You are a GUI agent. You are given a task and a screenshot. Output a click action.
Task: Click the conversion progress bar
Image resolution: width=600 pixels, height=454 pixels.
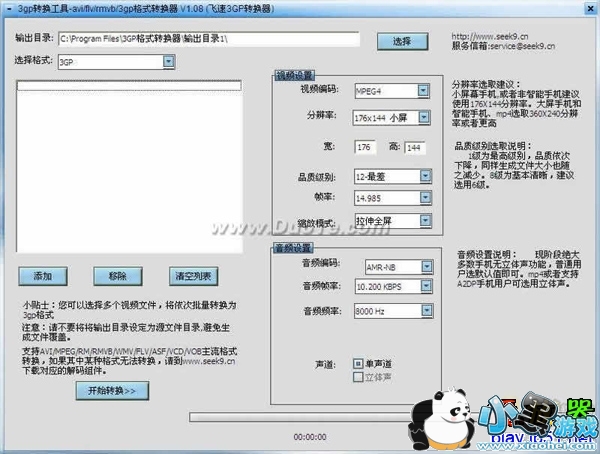click(x=300, y=417)
